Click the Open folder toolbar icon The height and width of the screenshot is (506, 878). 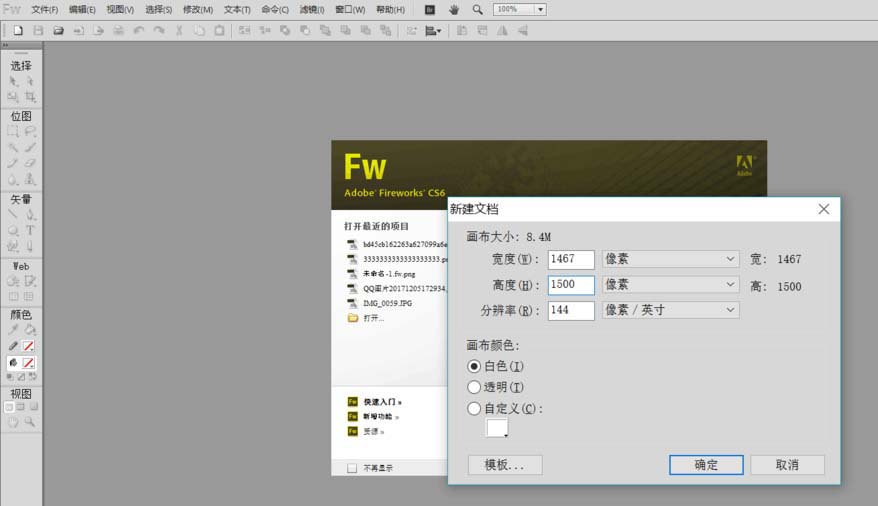(58, 30)
